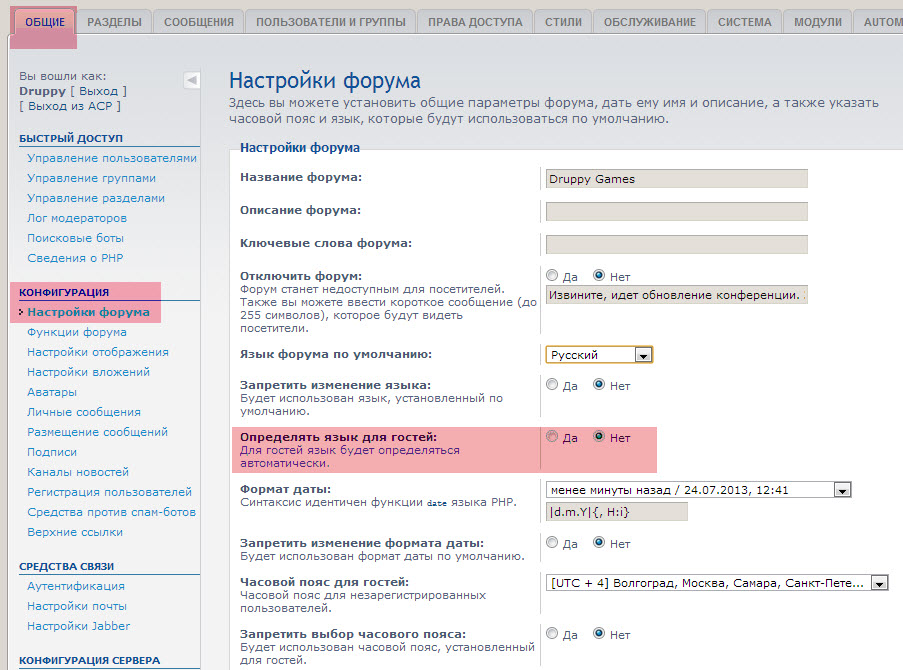Open Управление пользователями quick link
The width and height of the screenshot is (903, 670).
click(112, 158)
